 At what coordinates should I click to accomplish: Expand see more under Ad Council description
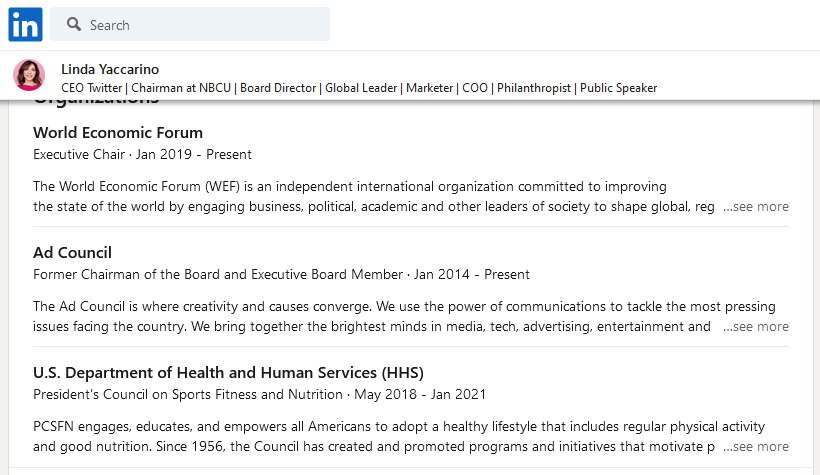click(x=756, y=326)
